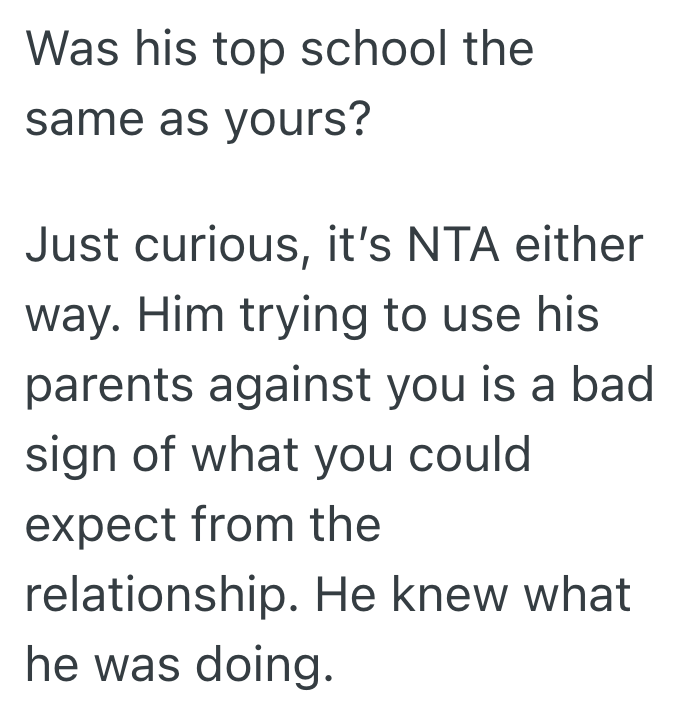Click the word "from" in the comment

click(x=253, y=526)
